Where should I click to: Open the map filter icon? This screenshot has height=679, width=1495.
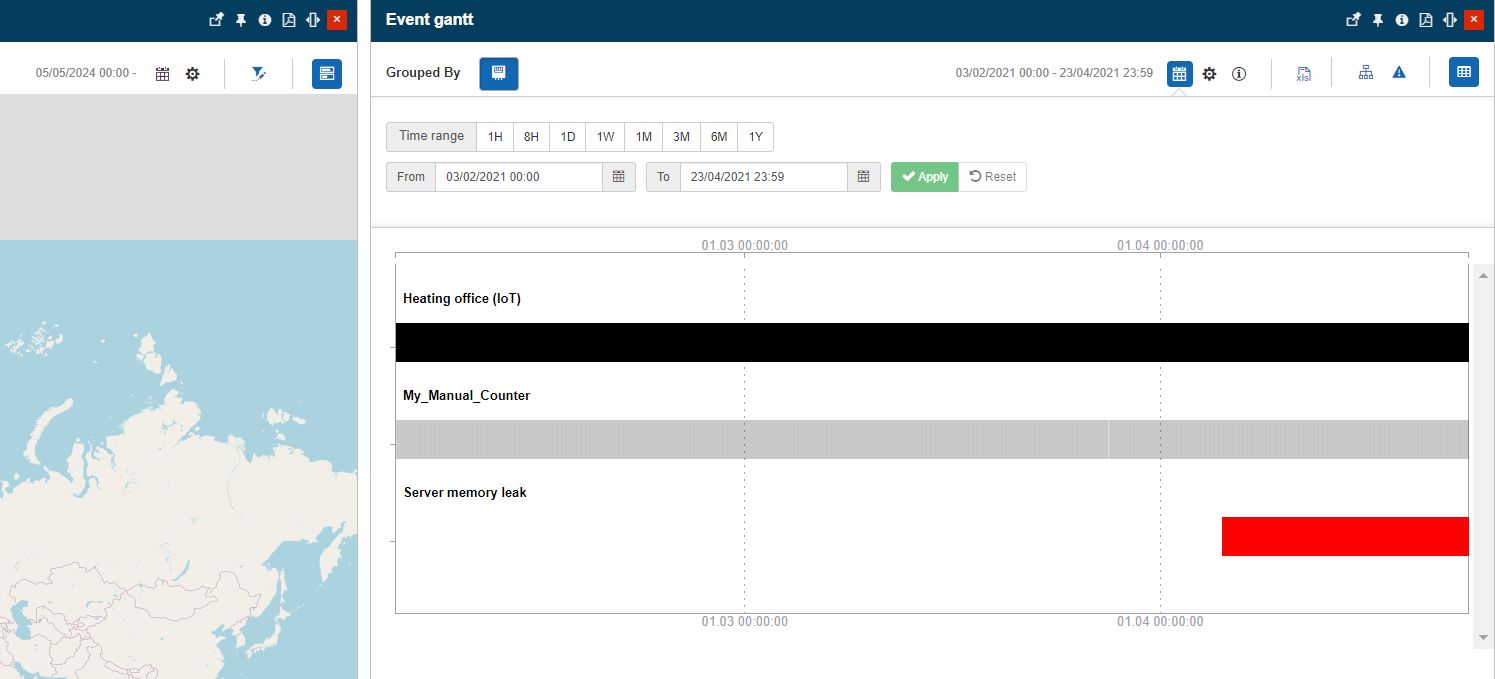tap(258, 73)
